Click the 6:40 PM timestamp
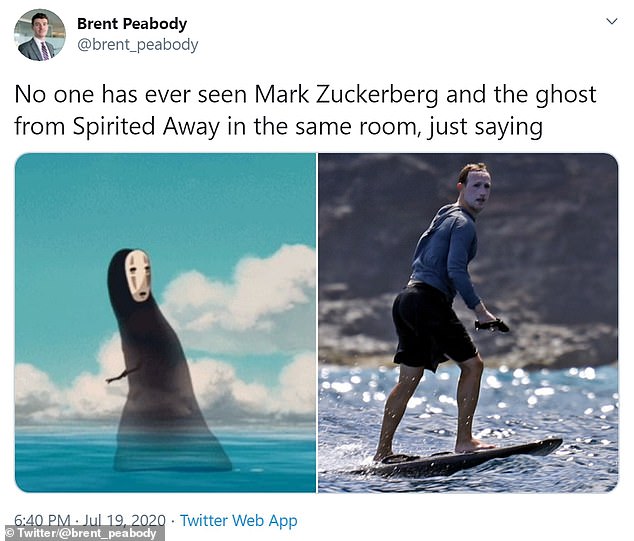The height and width of the screenshot is (541, 634). (x=42, y=520)
